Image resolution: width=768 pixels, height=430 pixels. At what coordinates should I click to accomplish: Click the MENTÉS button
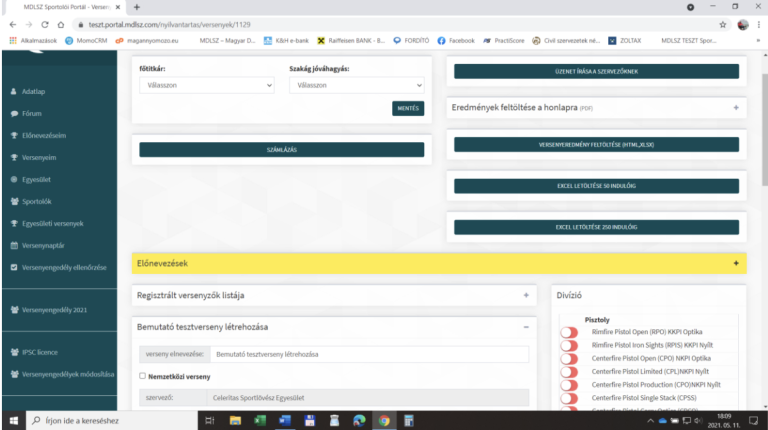[408, 108]
